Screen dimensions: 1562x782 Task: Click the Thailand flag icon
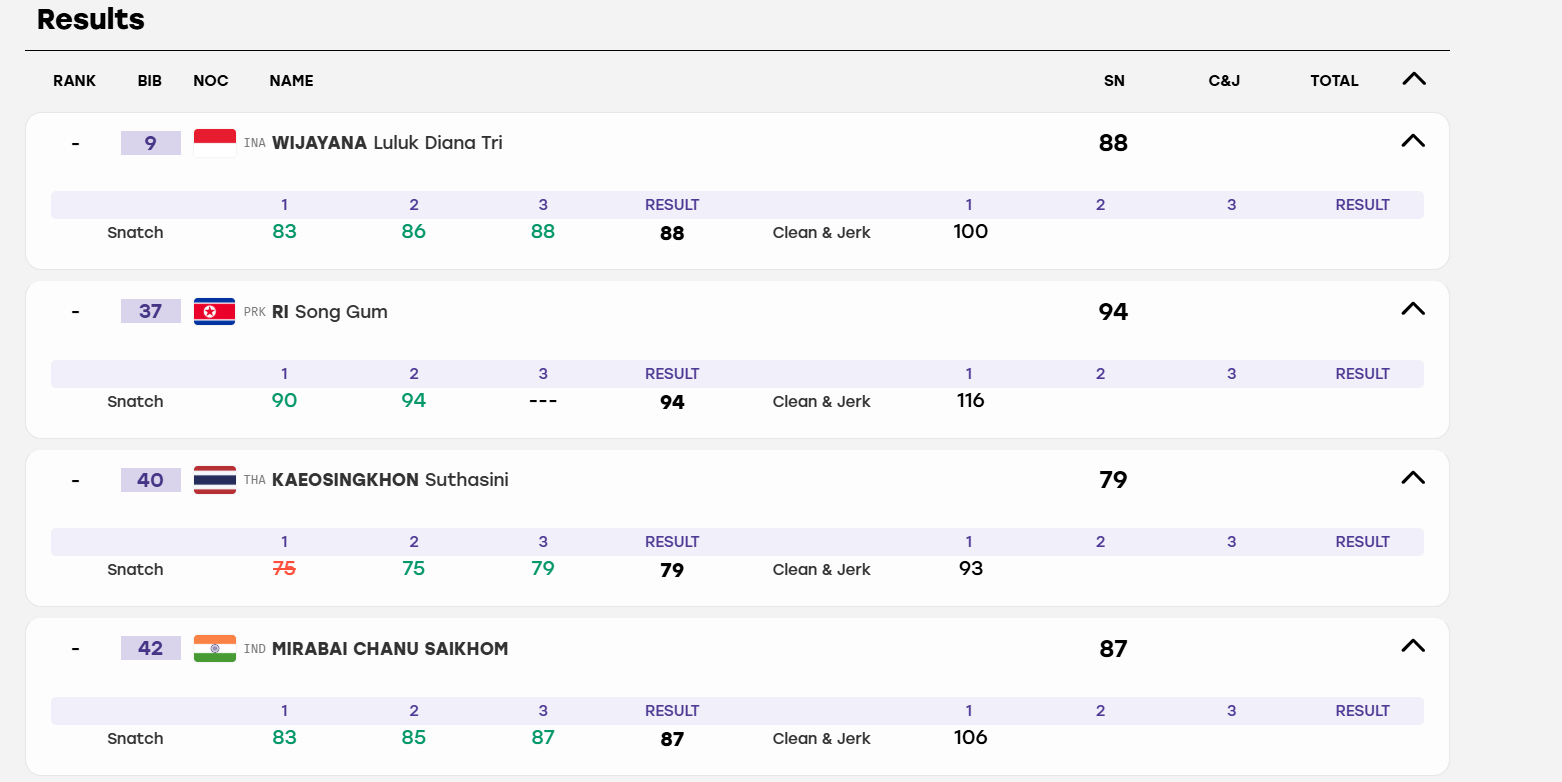(x=215, y=480)
